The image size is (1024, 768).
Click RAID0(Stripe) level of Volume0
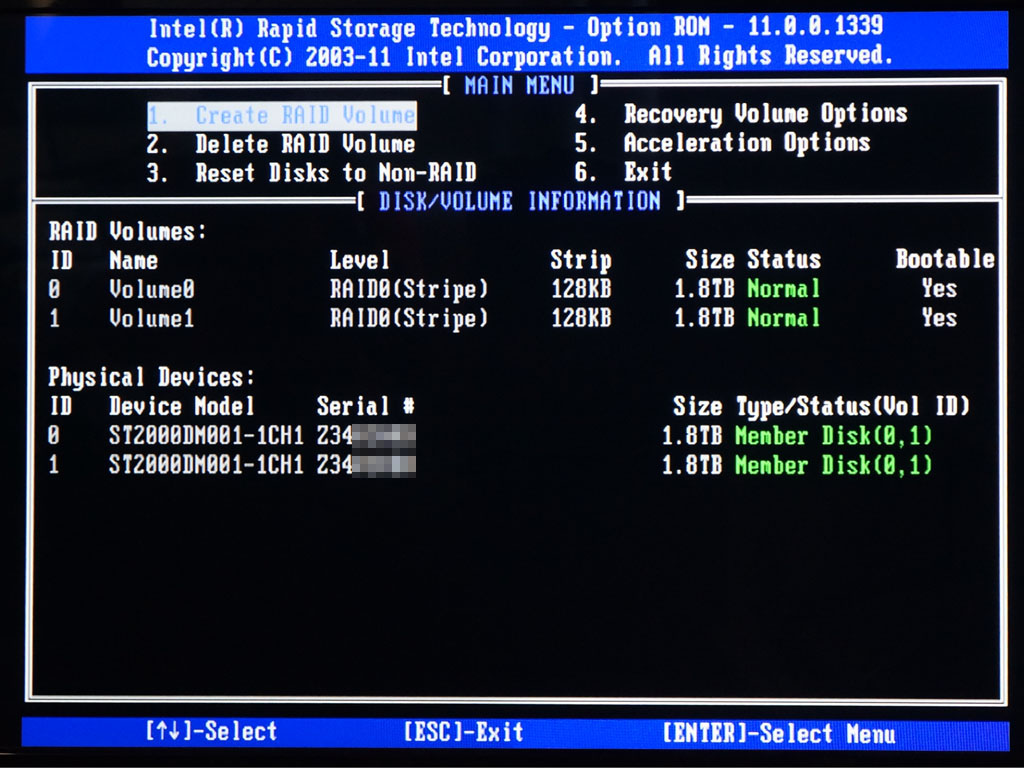pos(409,289)
